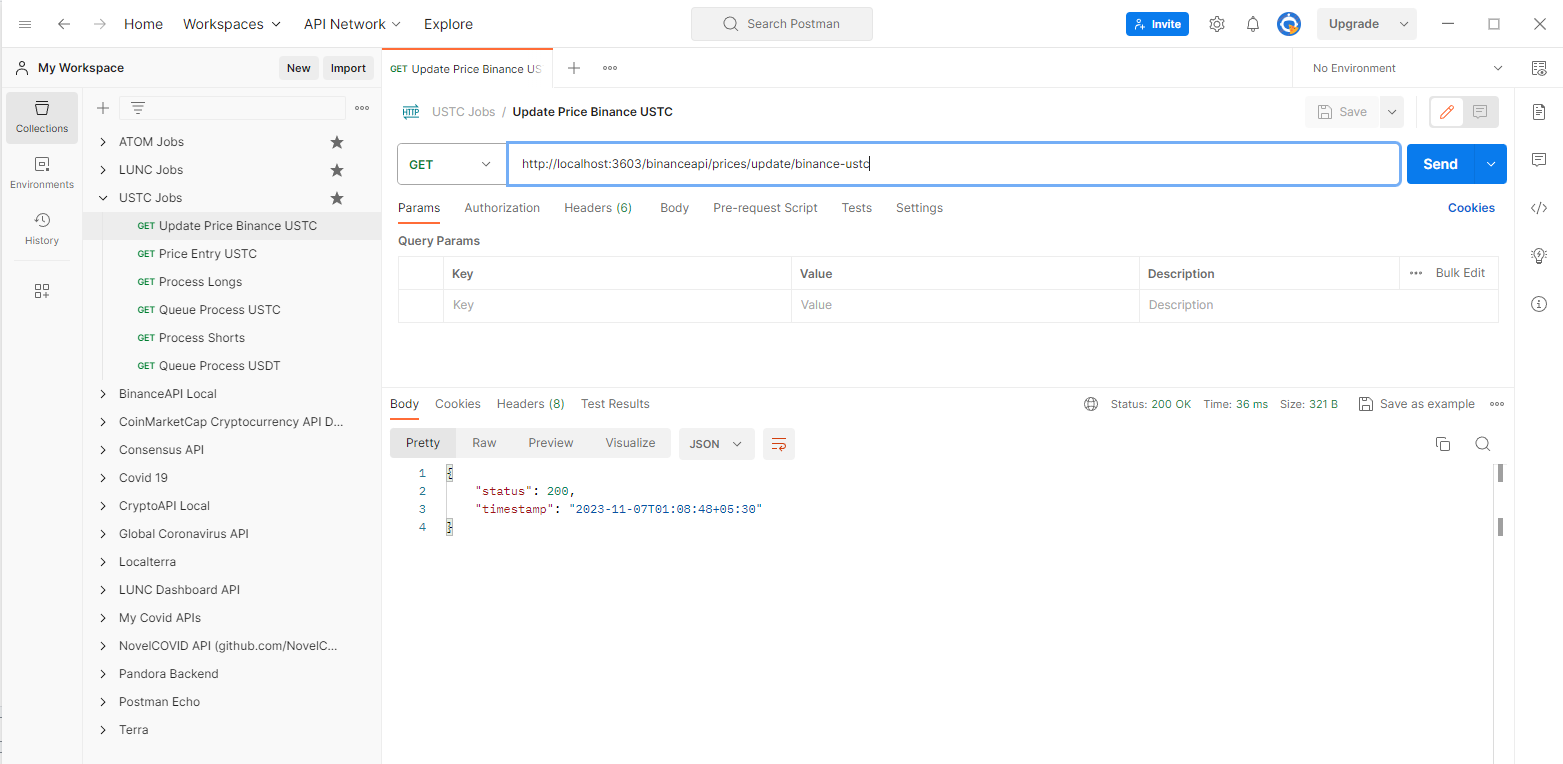This screenshot has width=1563, height=764.
Task: Click the request URL input field
Action: (x=953, y=164)
